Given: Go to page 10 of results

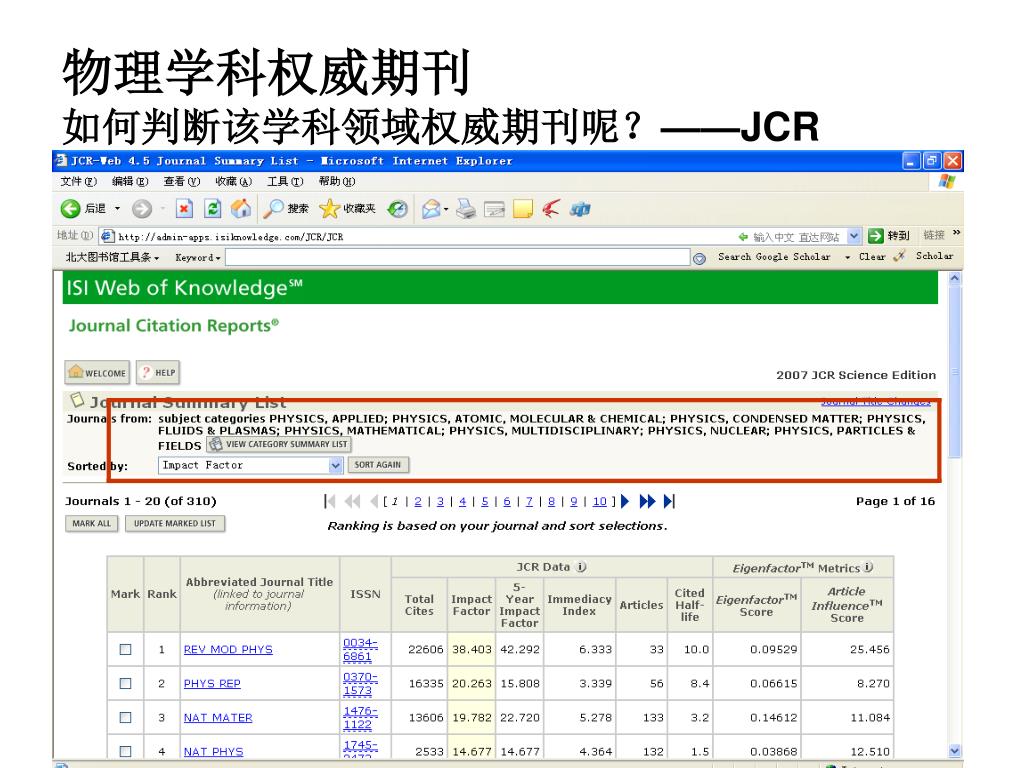Looking at the screenshot, I should tap(600, 502).
